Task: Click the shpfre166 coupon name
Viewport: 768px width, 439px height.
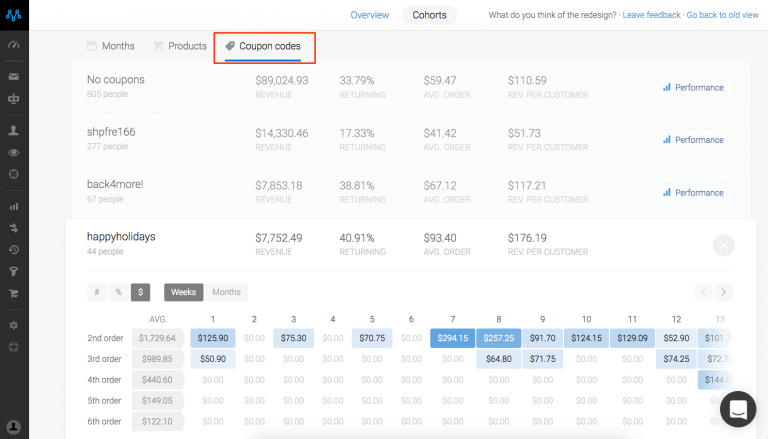Action: click(x=111, y=132)
